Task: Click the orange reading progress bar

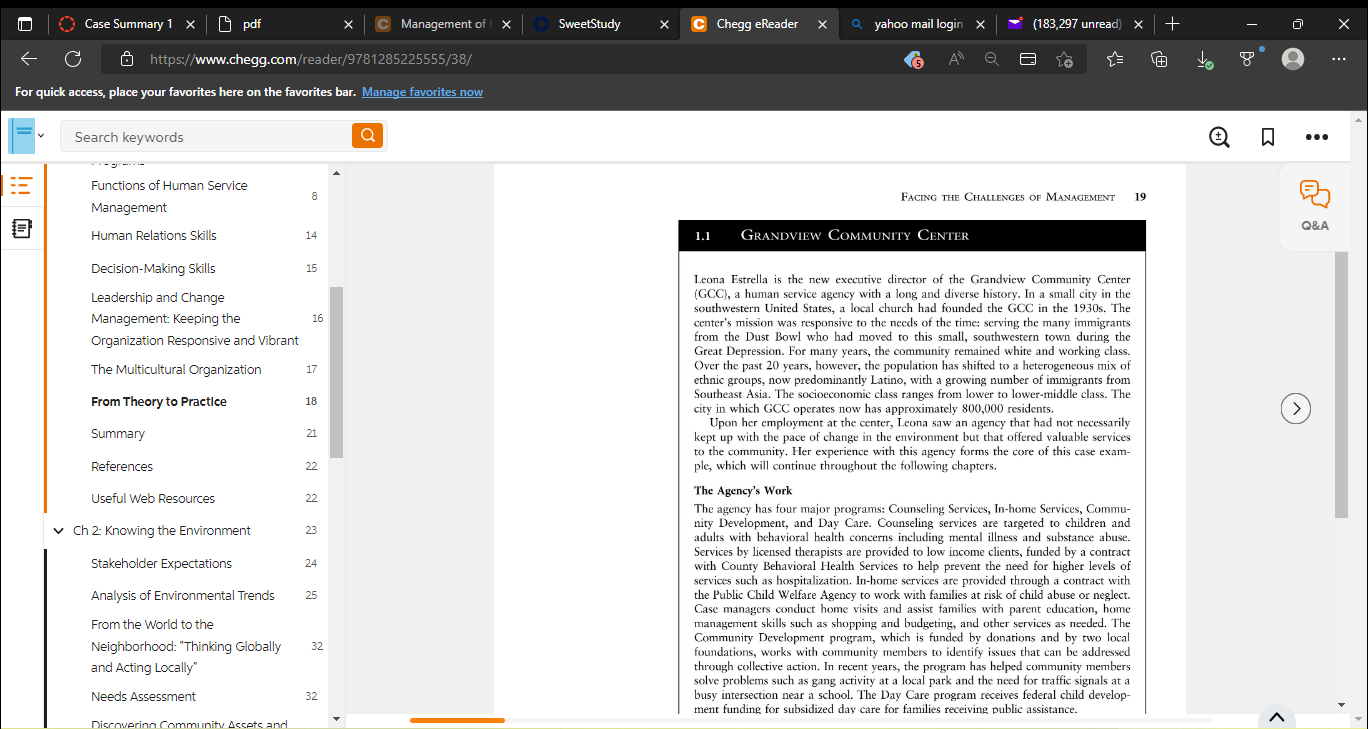Action: (x=457, y=720)
